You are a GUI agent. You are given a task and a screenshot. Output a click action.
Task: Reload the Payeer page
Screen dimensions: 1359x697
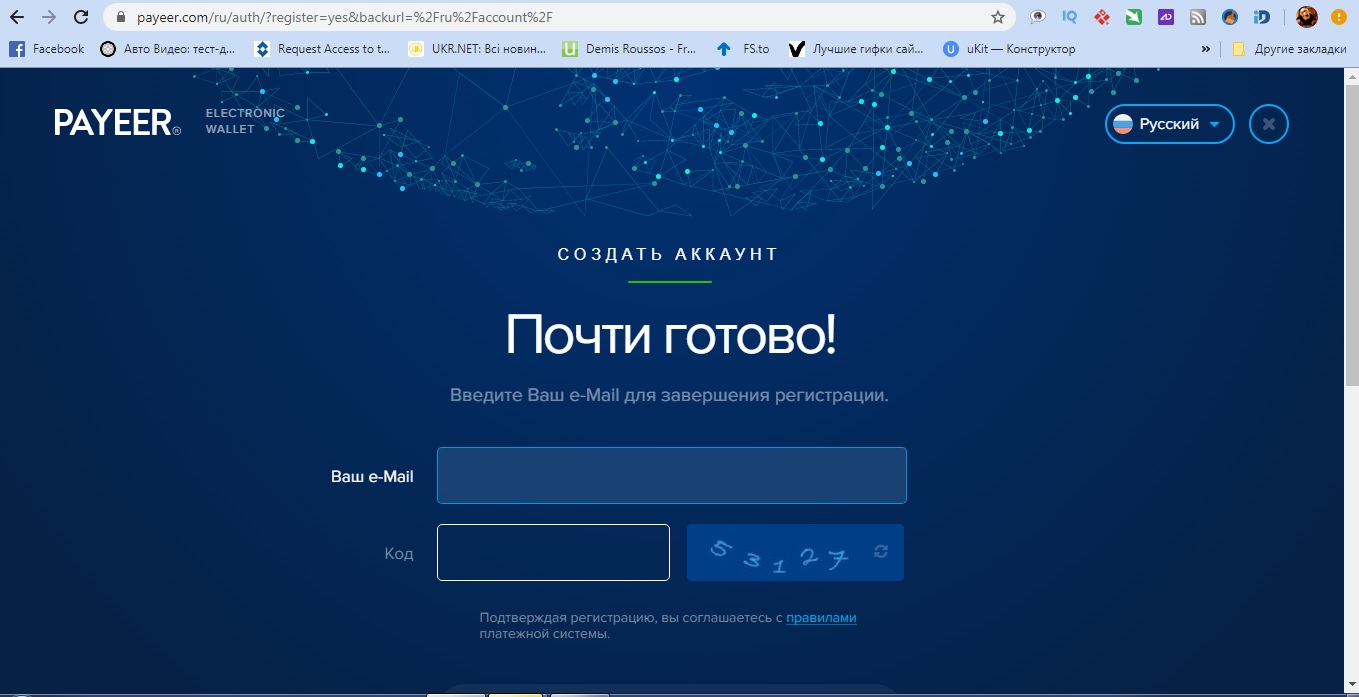pyautogui.click(x=81, y=17)
